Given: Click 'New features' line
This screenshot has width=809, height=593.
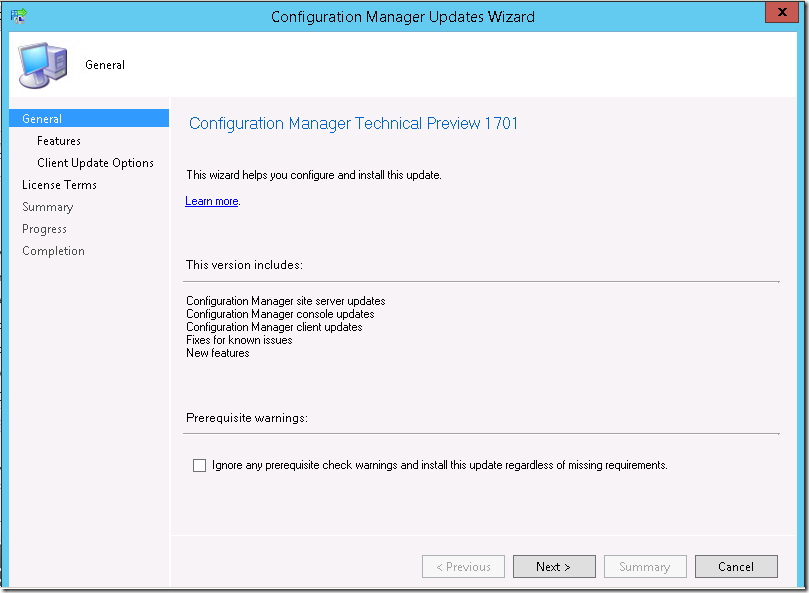Looking at the screenshot, I should click(218, 353).
